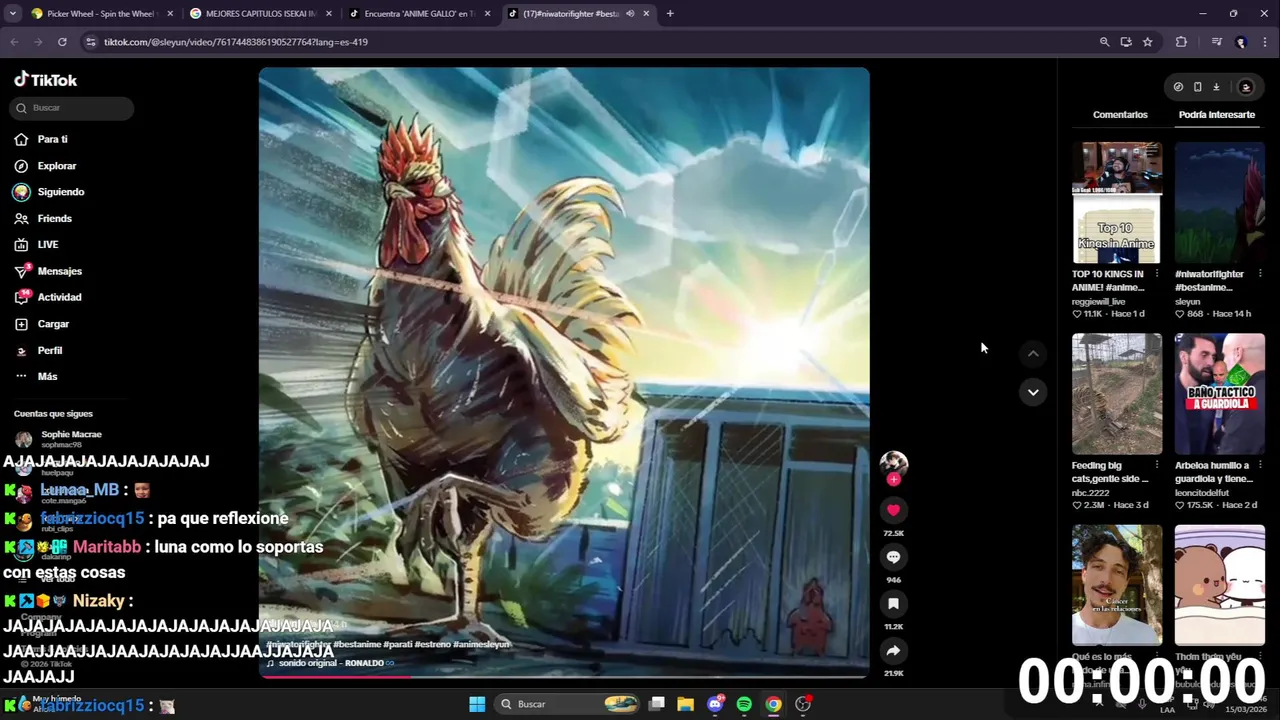The height and width of the screenshot is (720, 1280).
Task: Open options for the Feeding big cats video
Action: (1157, 465)
